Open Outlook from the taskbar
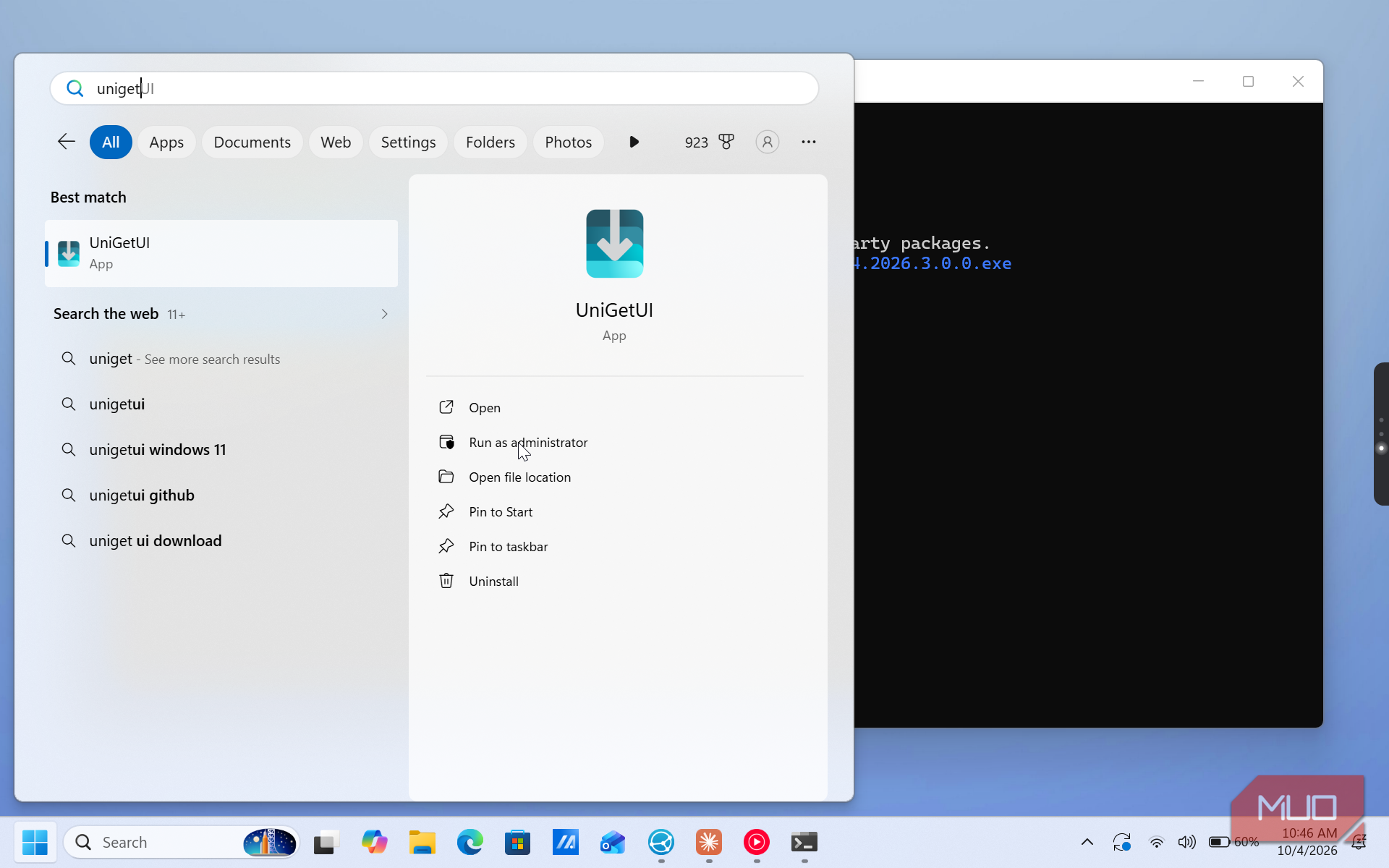 coord(613,842)
